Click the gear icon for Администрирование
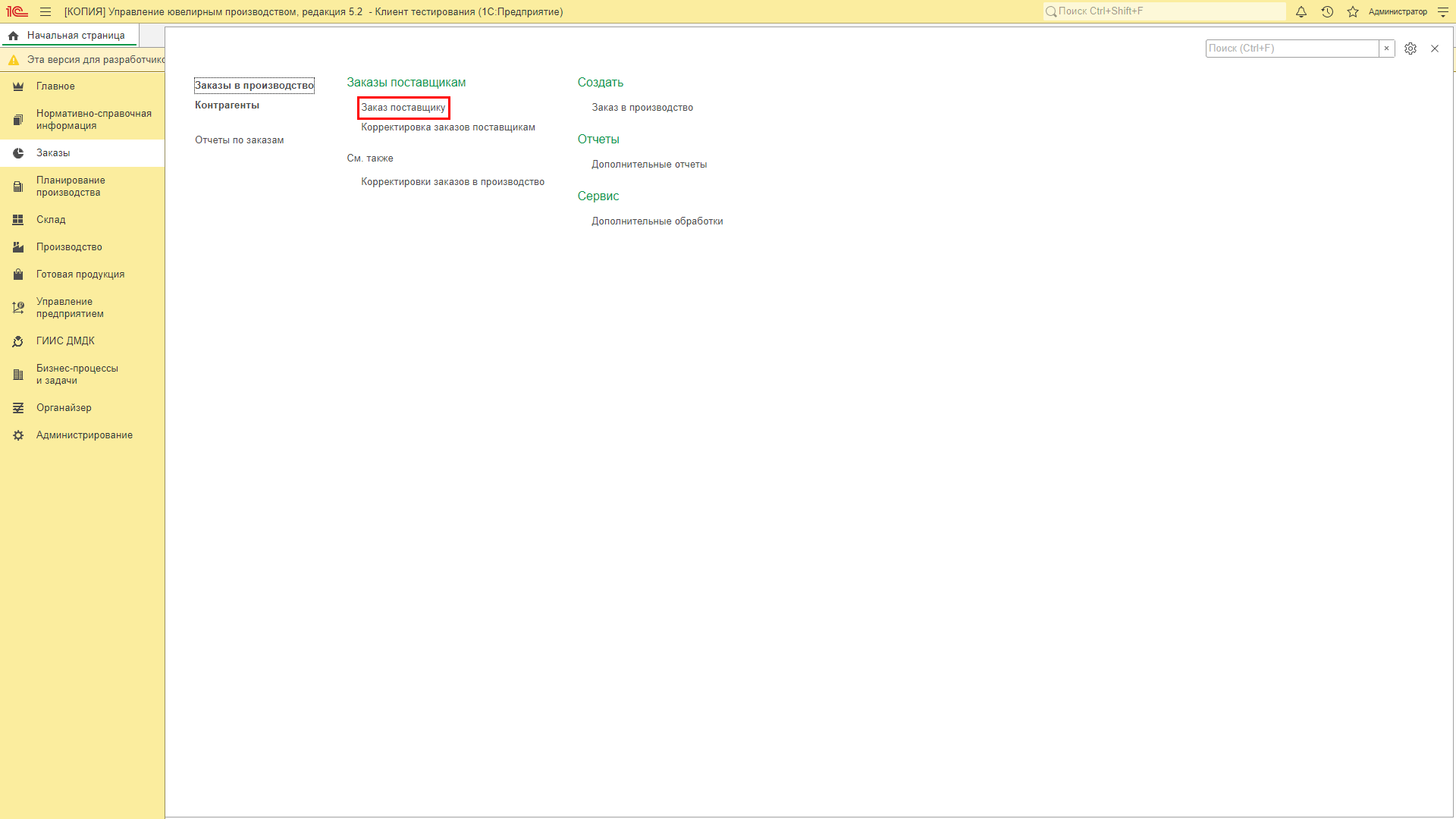The height and width of the screenshot is (819, 1456). (18, 435)
